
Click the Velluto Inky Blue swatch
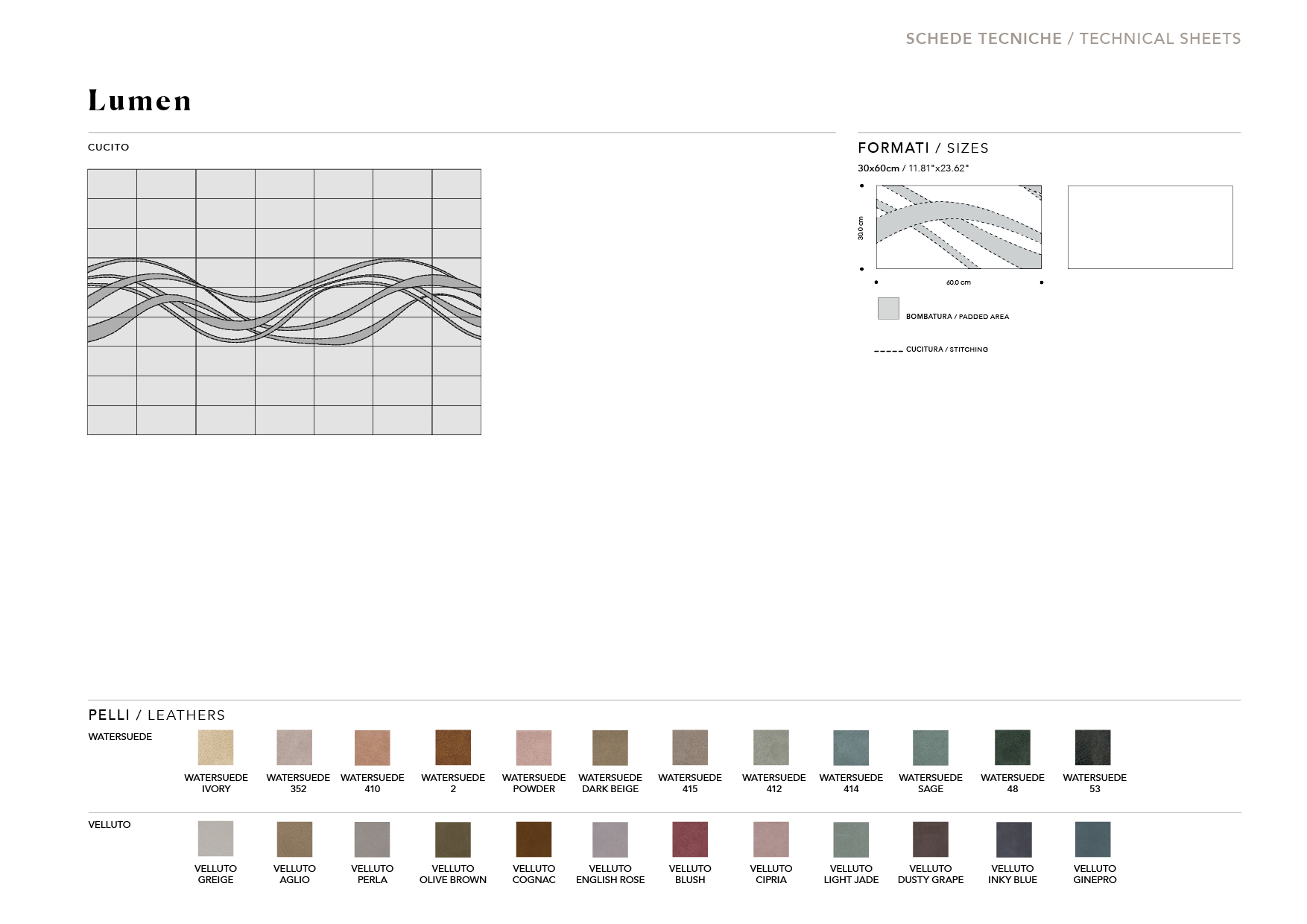(1013, 839)
